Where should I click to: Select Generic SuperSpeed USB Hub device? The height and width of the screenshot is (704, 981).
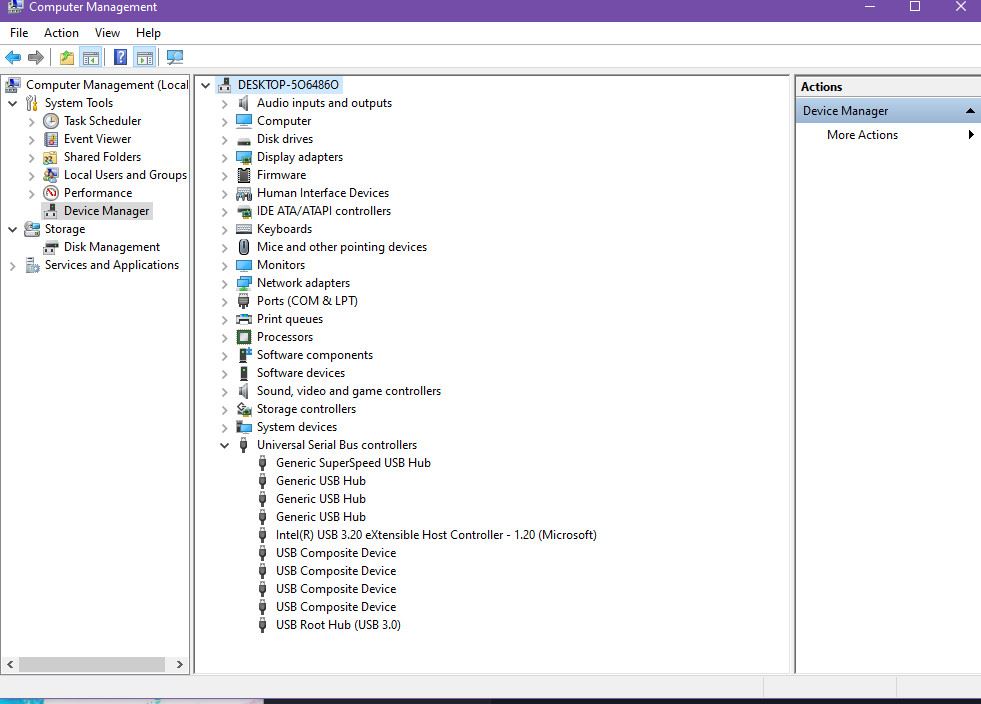[x=353, y=463]
